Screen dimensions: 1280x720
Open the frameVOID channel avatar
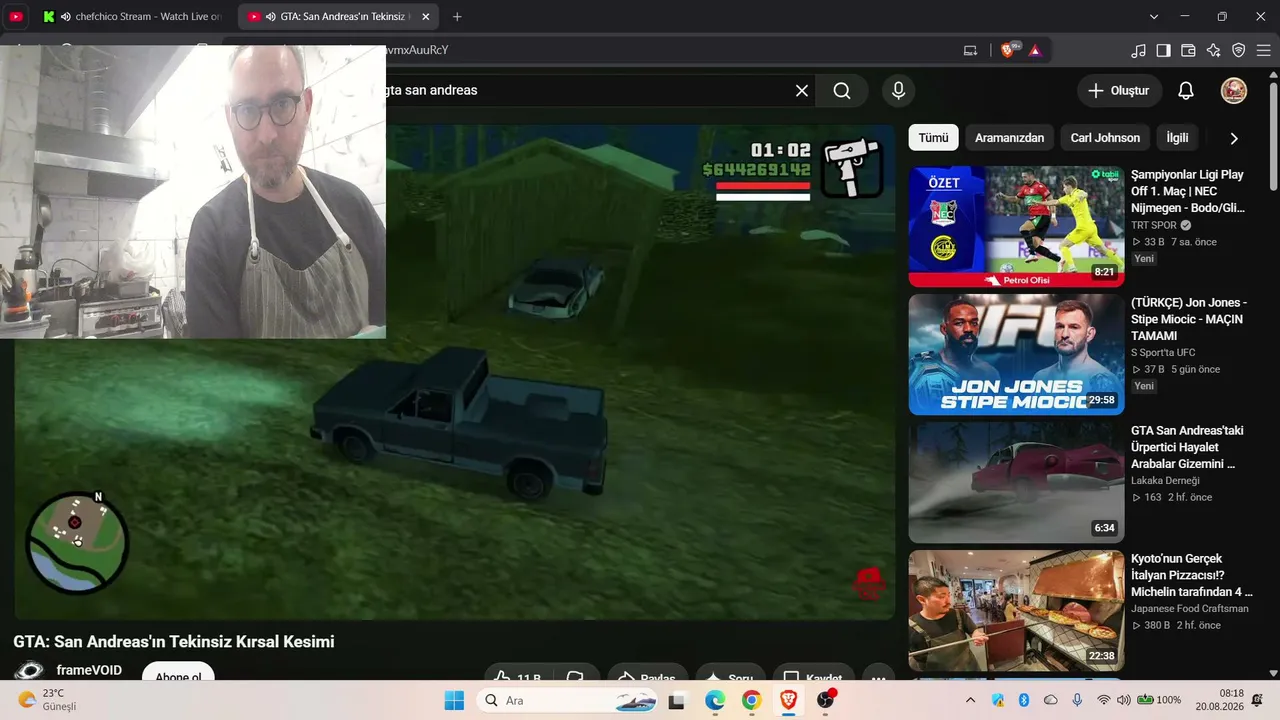[29, 671]
